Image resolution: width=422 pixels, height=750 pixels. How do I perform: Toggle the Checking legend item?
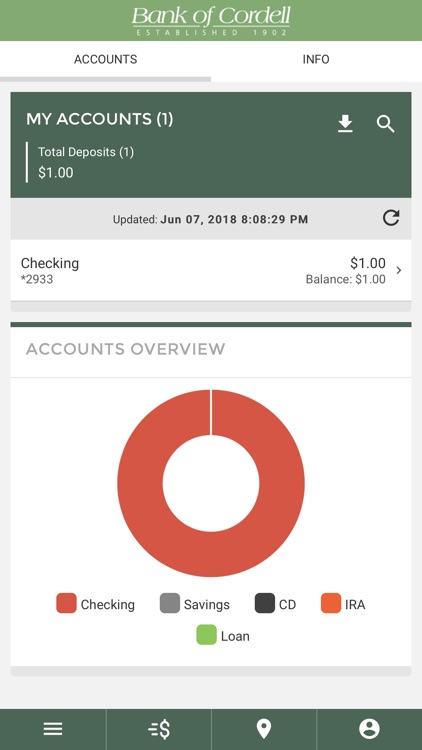pos(96,604)
